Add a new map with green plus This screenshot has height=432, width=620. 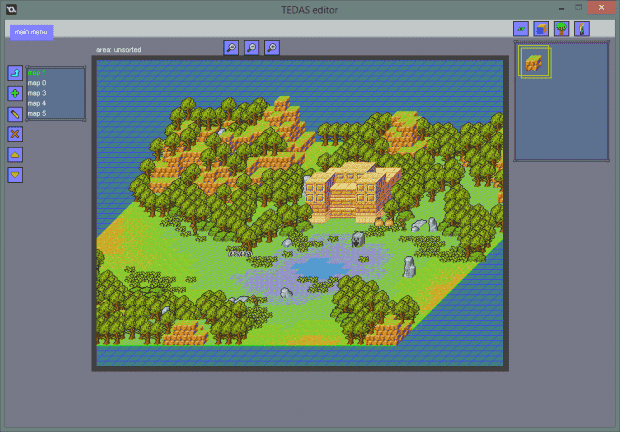click(x=15, y=93)
